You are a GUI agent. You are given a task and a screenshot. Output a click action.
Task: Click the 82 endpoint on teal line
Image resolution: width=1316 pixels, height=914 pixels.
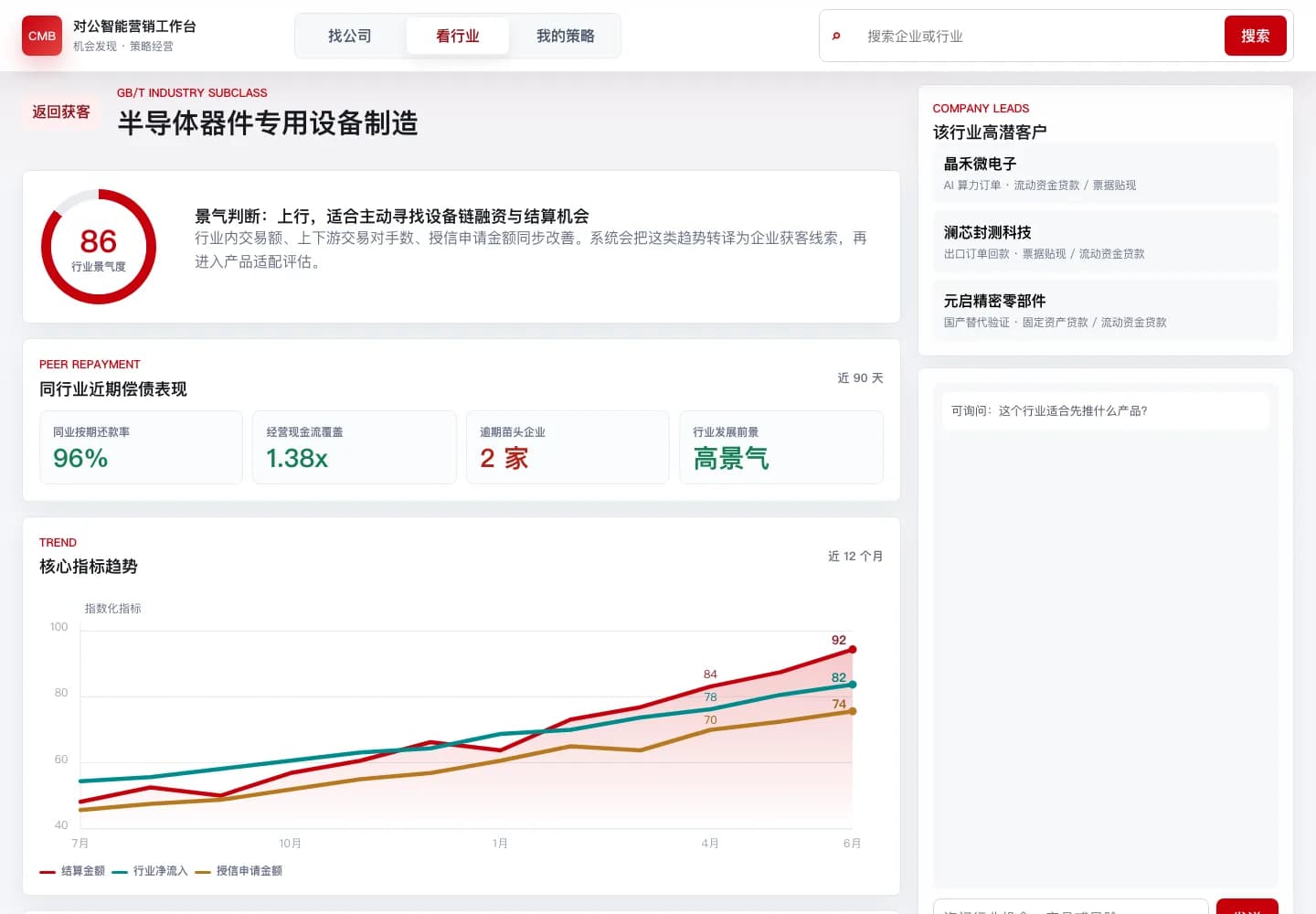(x=853, y=685)
